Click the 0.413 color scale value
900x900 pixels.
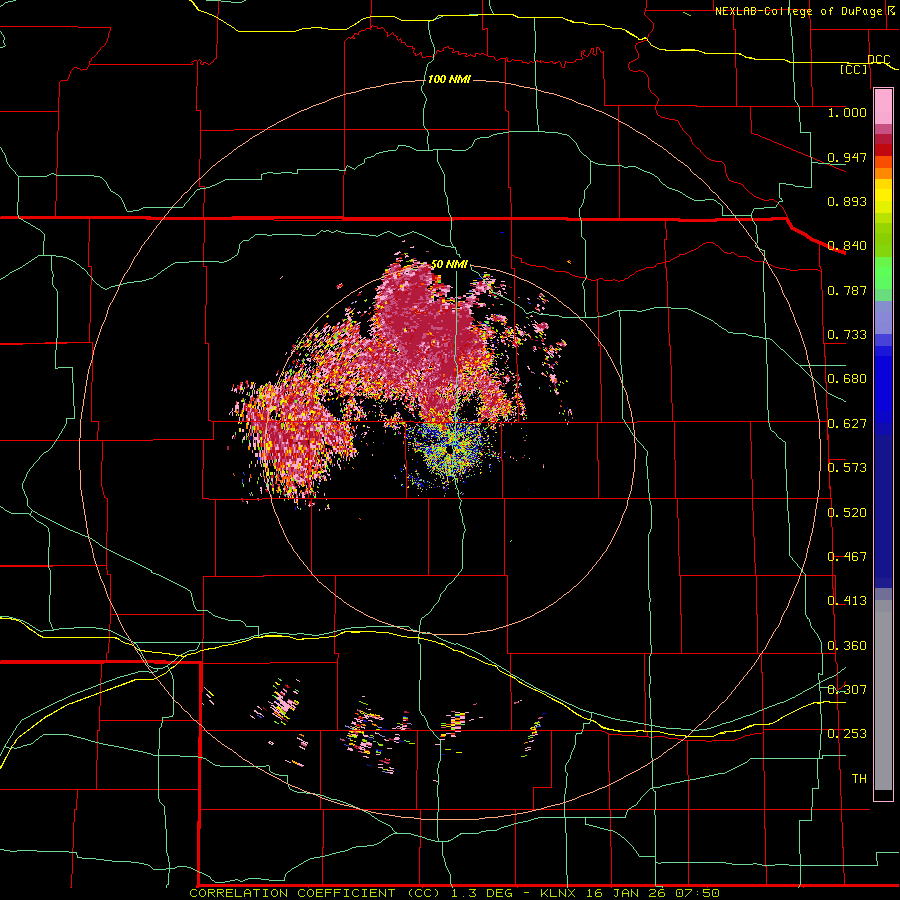847,601
